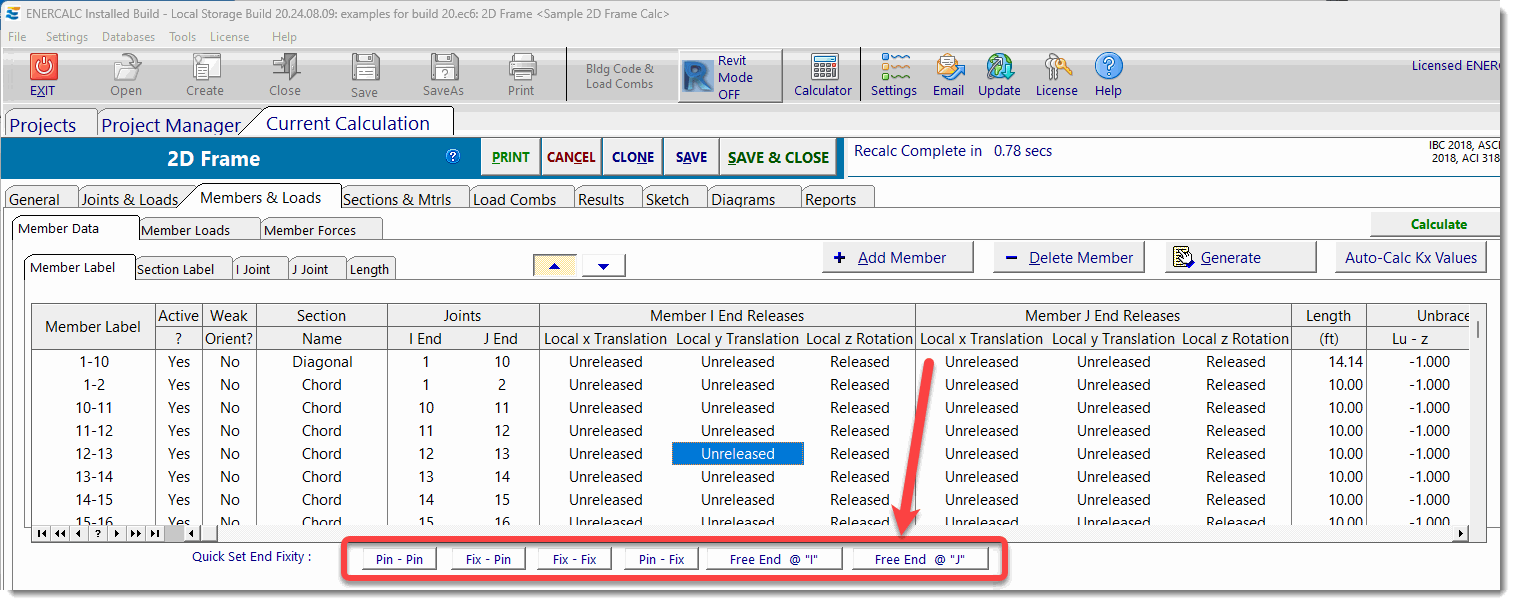Select highlighted Unreleased cell in row 12-13
This screenshot has width=1515, height=605.
737,454
